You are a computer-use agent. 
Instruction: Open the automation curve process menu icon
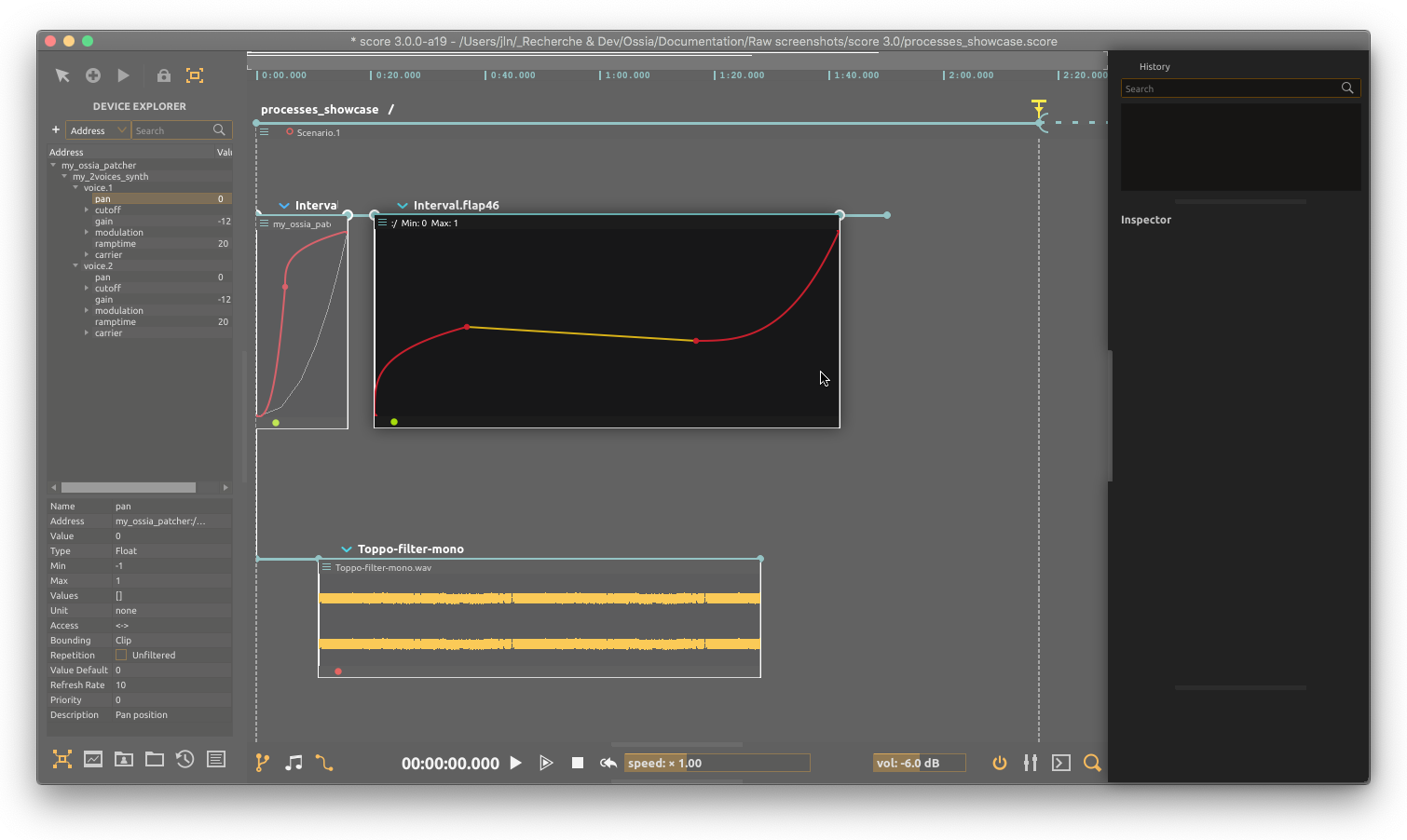(x=382, y=223)
